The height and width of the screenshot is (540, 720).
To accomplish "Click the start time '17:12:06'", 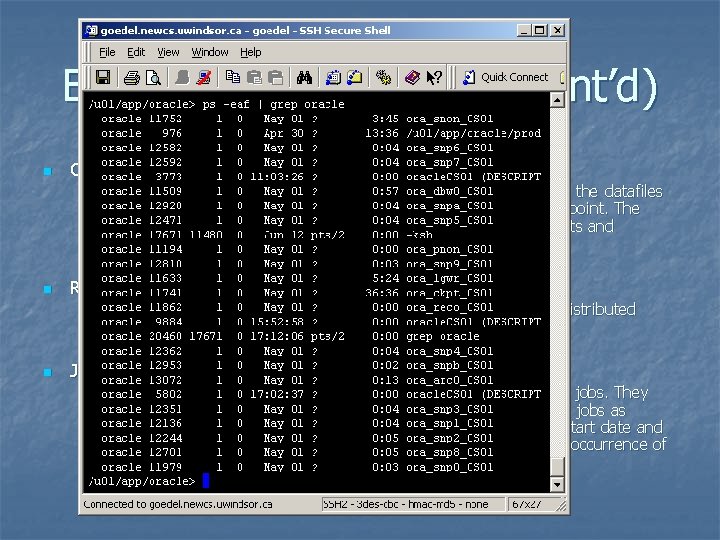I will click(x=277, y=336).
